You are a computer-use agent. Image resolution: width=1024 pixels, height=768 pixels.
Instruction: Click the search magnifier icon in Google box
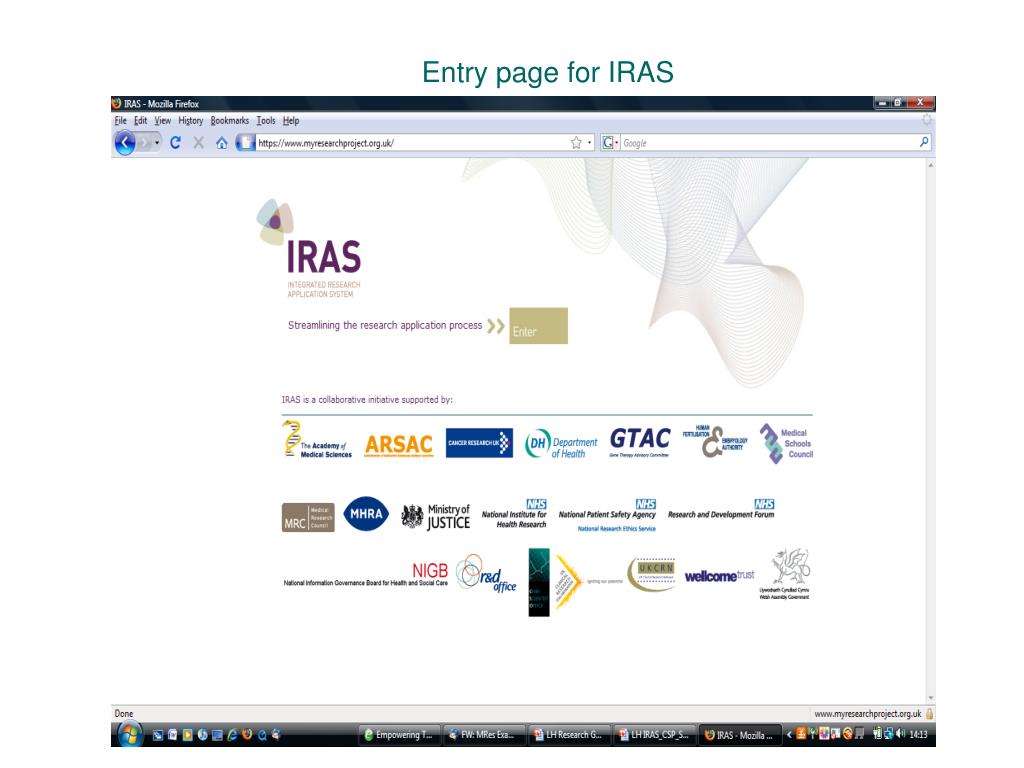click(924, 142)
